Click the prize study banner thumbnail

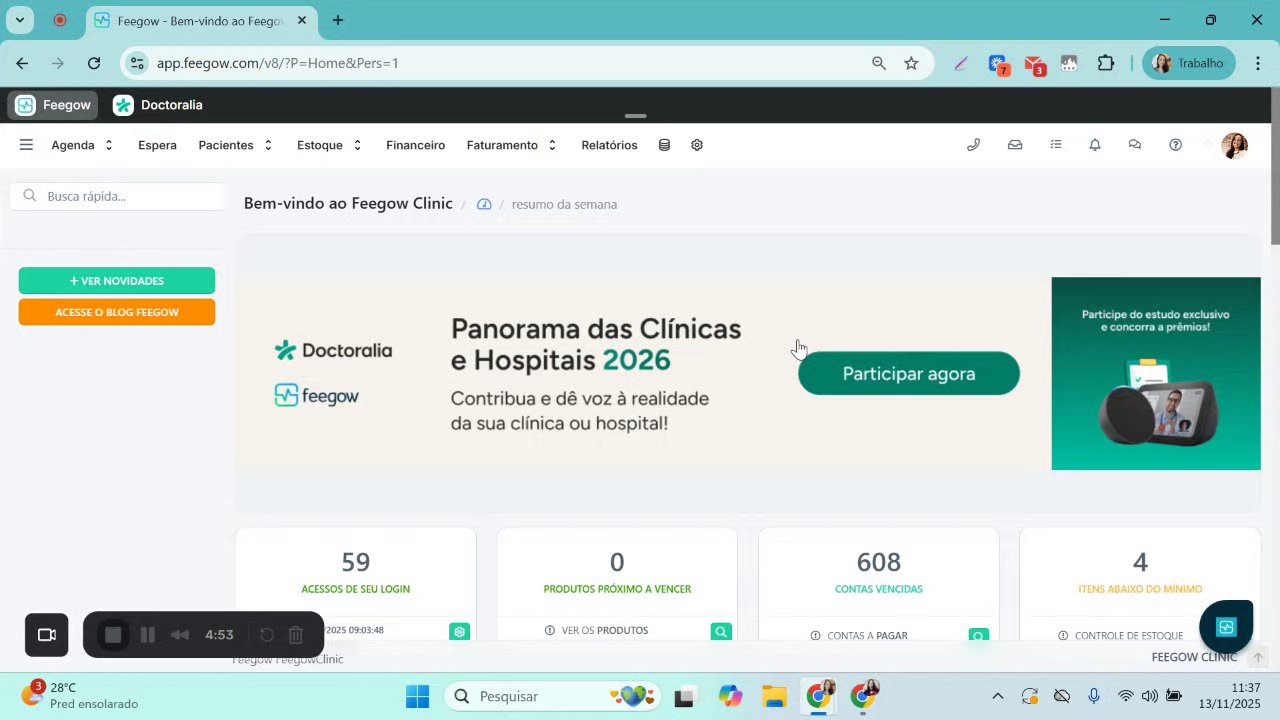[1156, 373]
